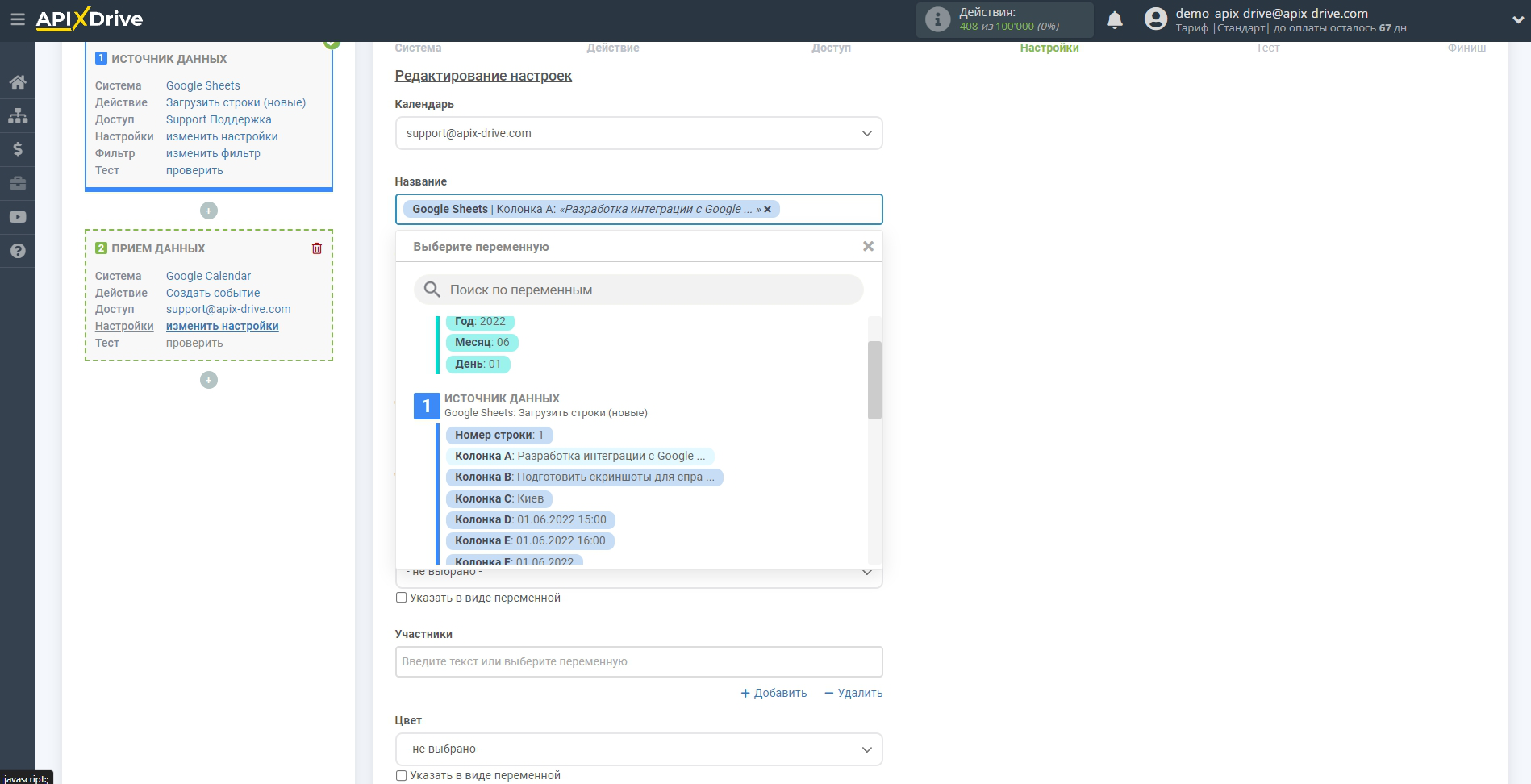
Task: Go to the Настройки step tab
Action: (x=1049, y=48)
